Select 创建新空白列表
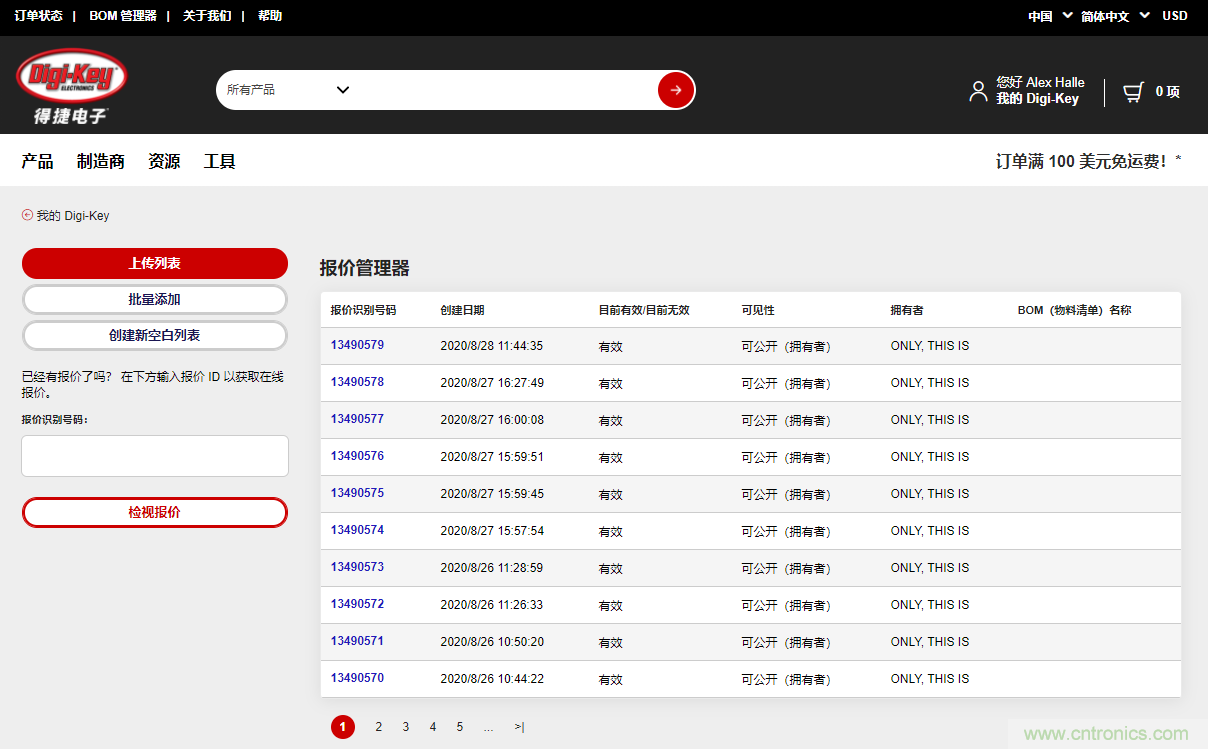 coord(154,335)
